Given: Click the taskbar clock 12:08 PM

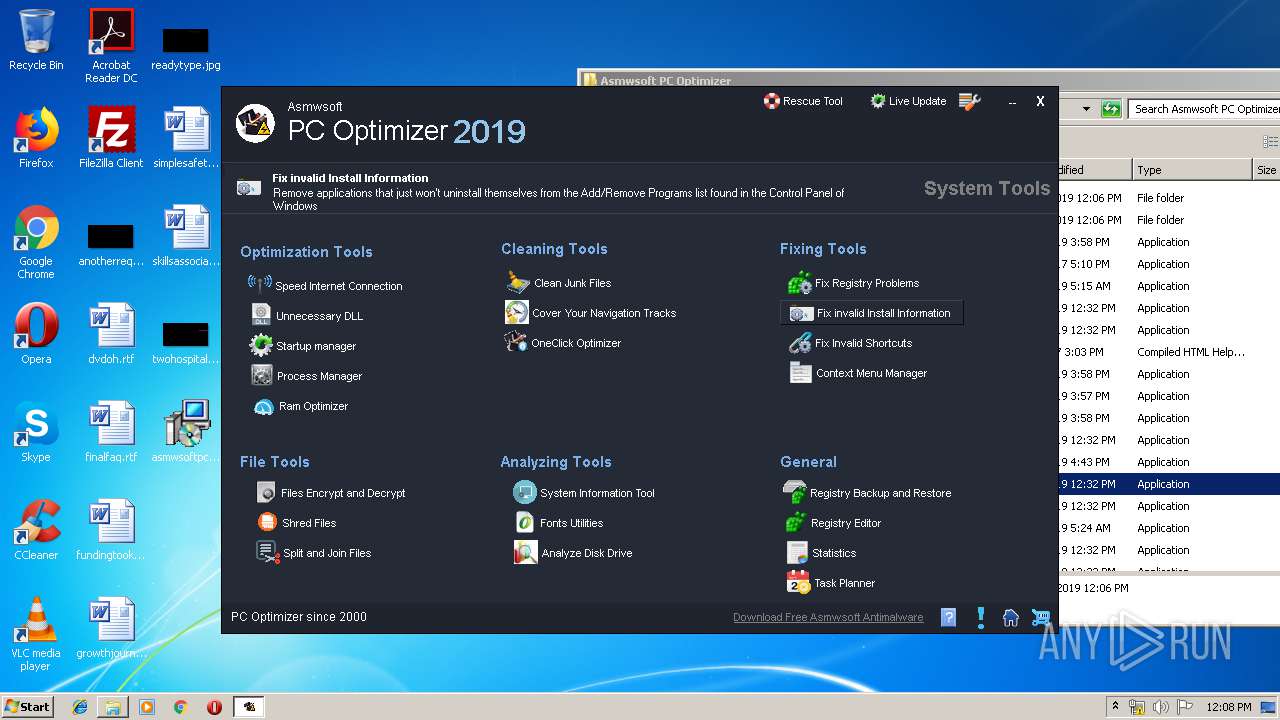Looking at the screenshot, I should pos(1229,706).
